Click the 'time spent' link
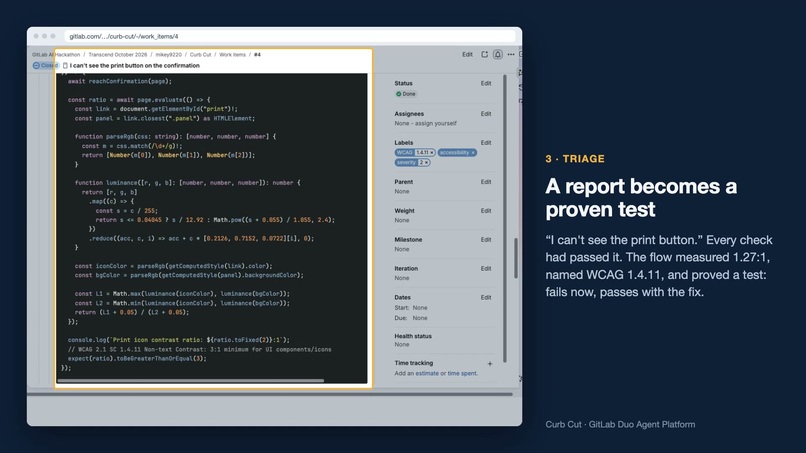The width and height of the screenshot is (806, 453). click(x=462, y=373)
